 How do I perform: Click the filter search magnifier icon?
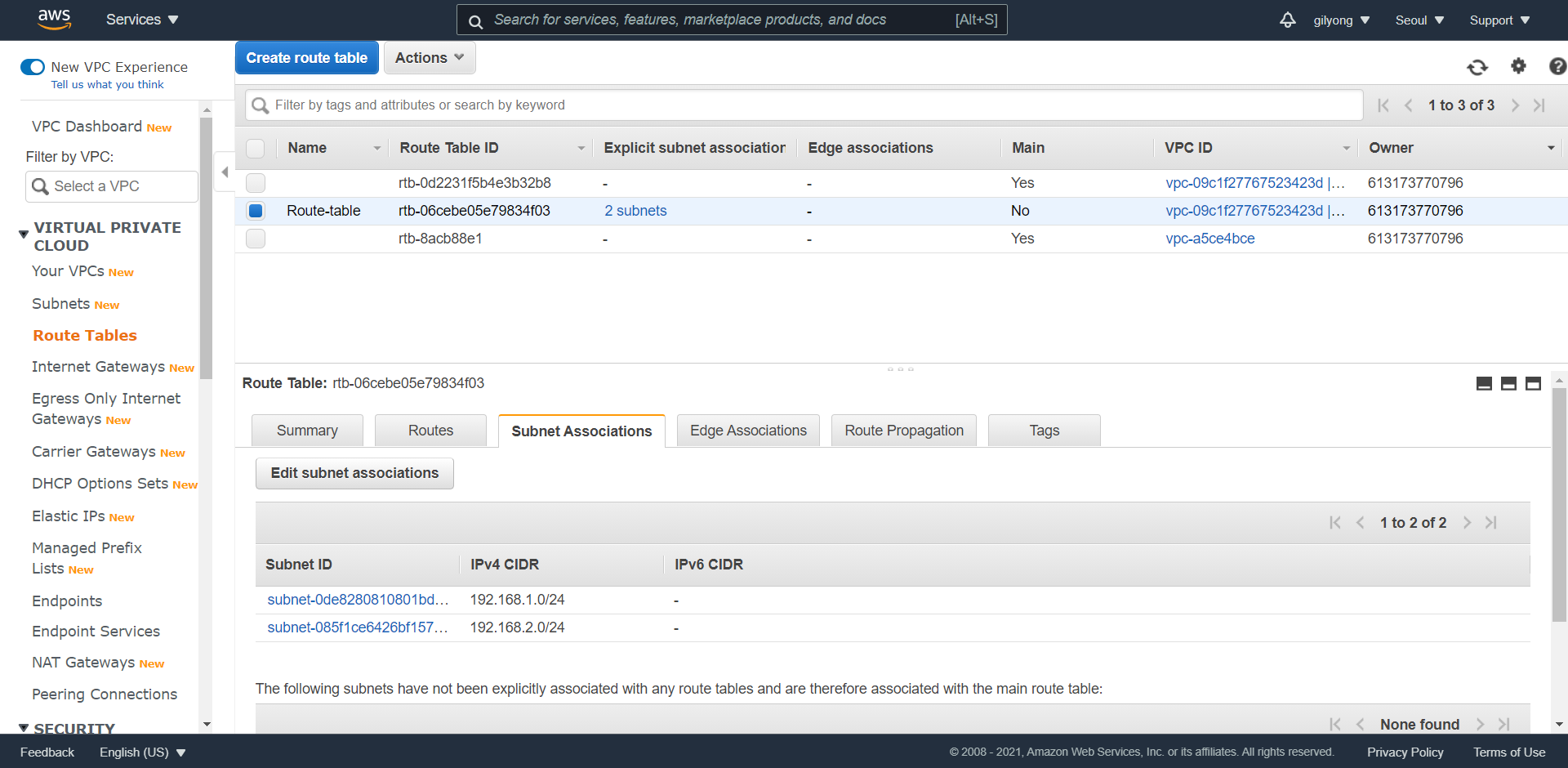click(261, 105)
